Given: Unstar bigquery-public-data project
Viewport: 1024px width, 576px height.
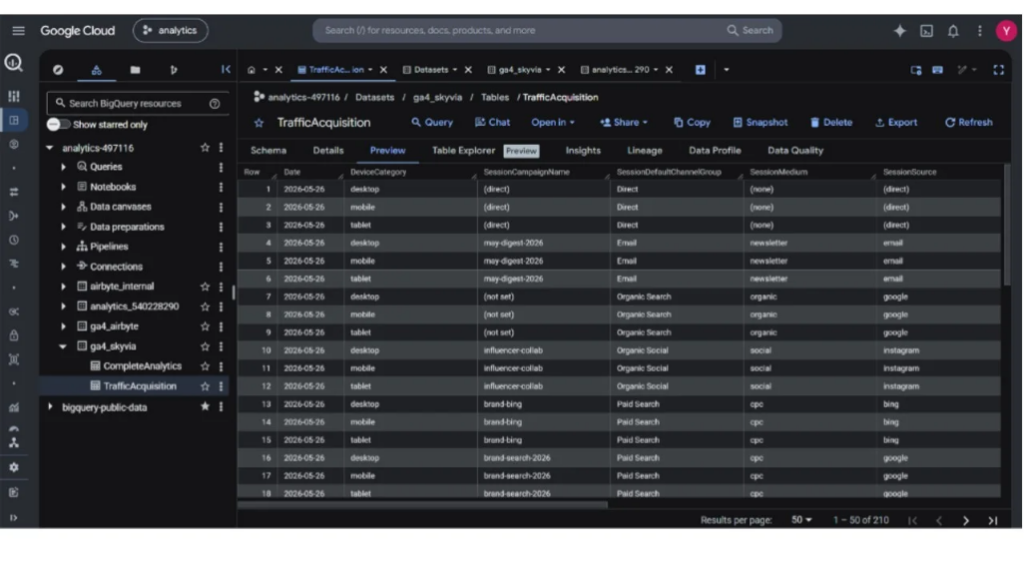Looking at the screenshot, I should [x=204, y=407].
